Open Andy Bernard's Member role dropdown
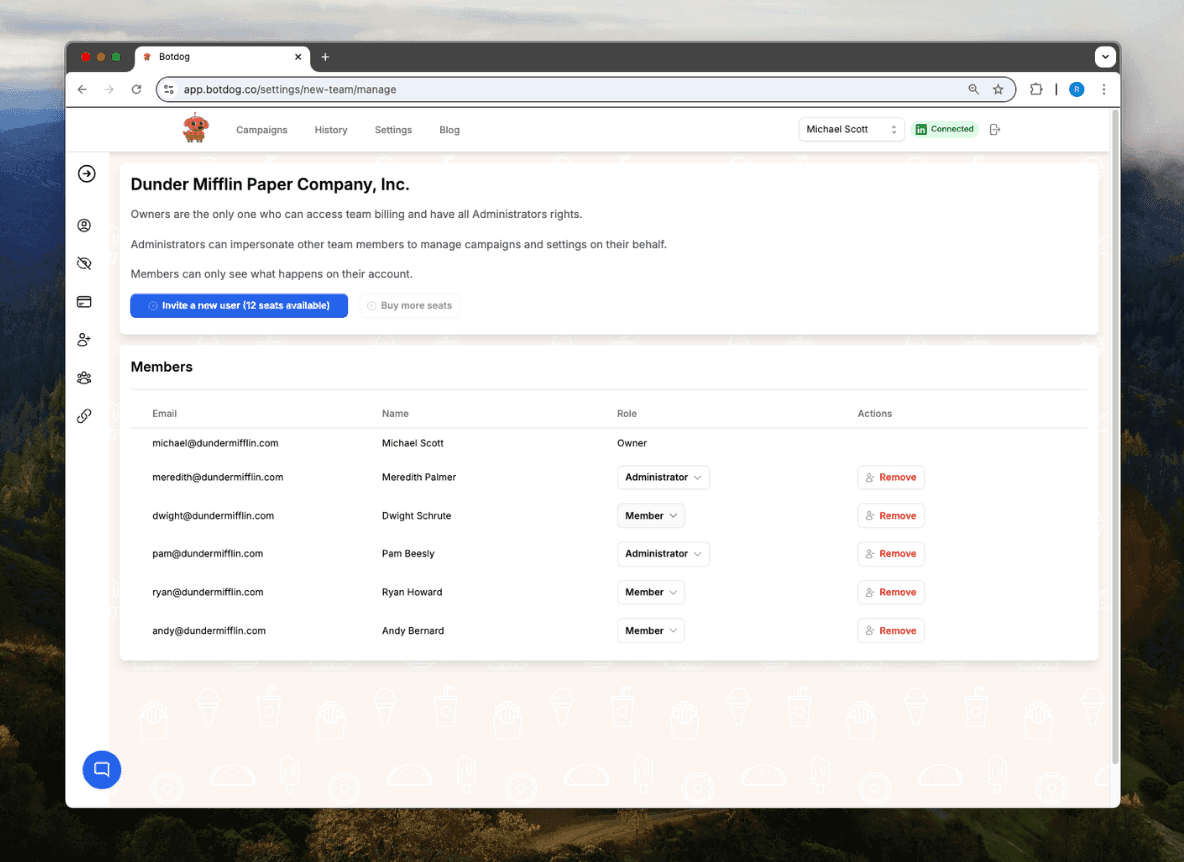The width and height of the screenshot is (1184, 862). (x=651, y=630)
